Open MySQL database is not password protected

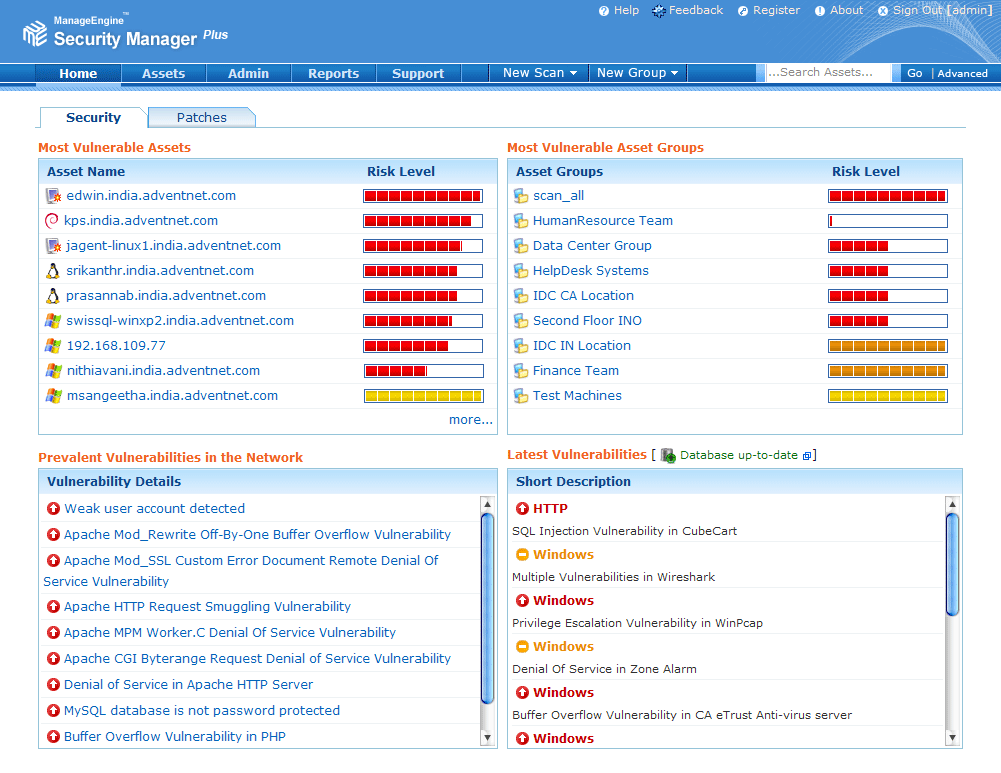(202, 710)
